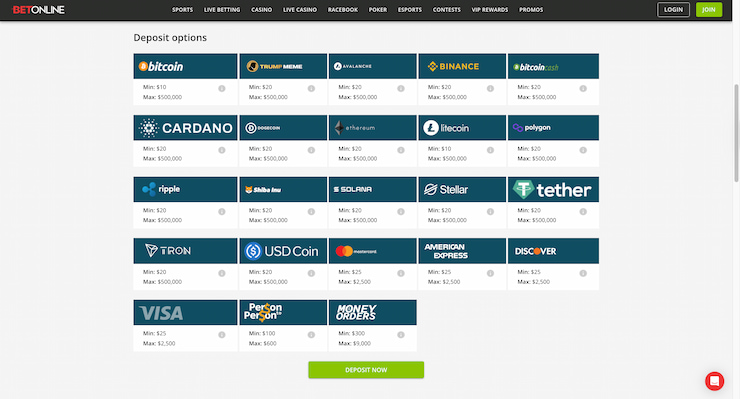Go to the Poker section

[x=378, y=9]
